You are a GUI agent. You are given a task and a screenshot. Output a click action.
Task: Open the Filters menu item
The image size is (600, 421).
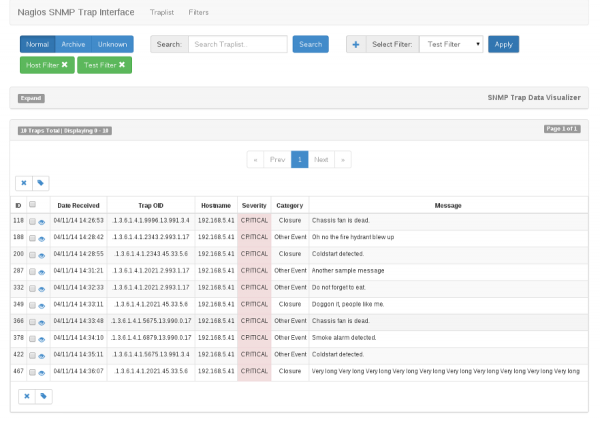[x=199, y=13]
